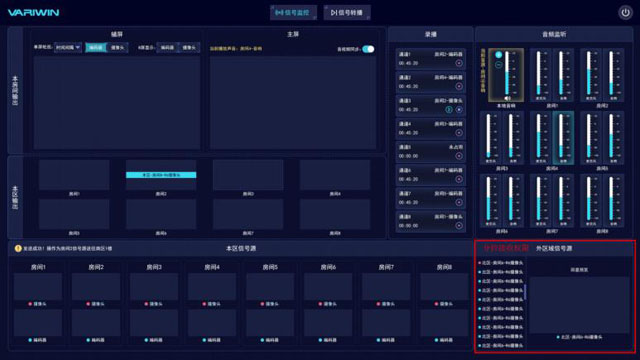The height and width of the screenshot is (360, 640).
Task: Select 摄像头 option beside 4屏显示
Action: 189,48
